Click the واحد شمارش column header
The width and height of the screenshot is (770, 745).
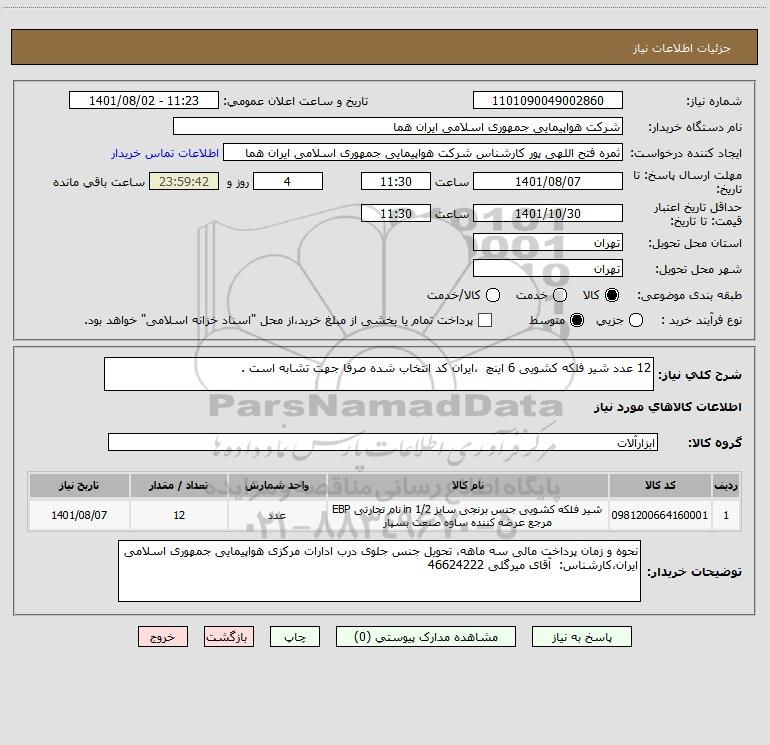[x=277, y=486]
